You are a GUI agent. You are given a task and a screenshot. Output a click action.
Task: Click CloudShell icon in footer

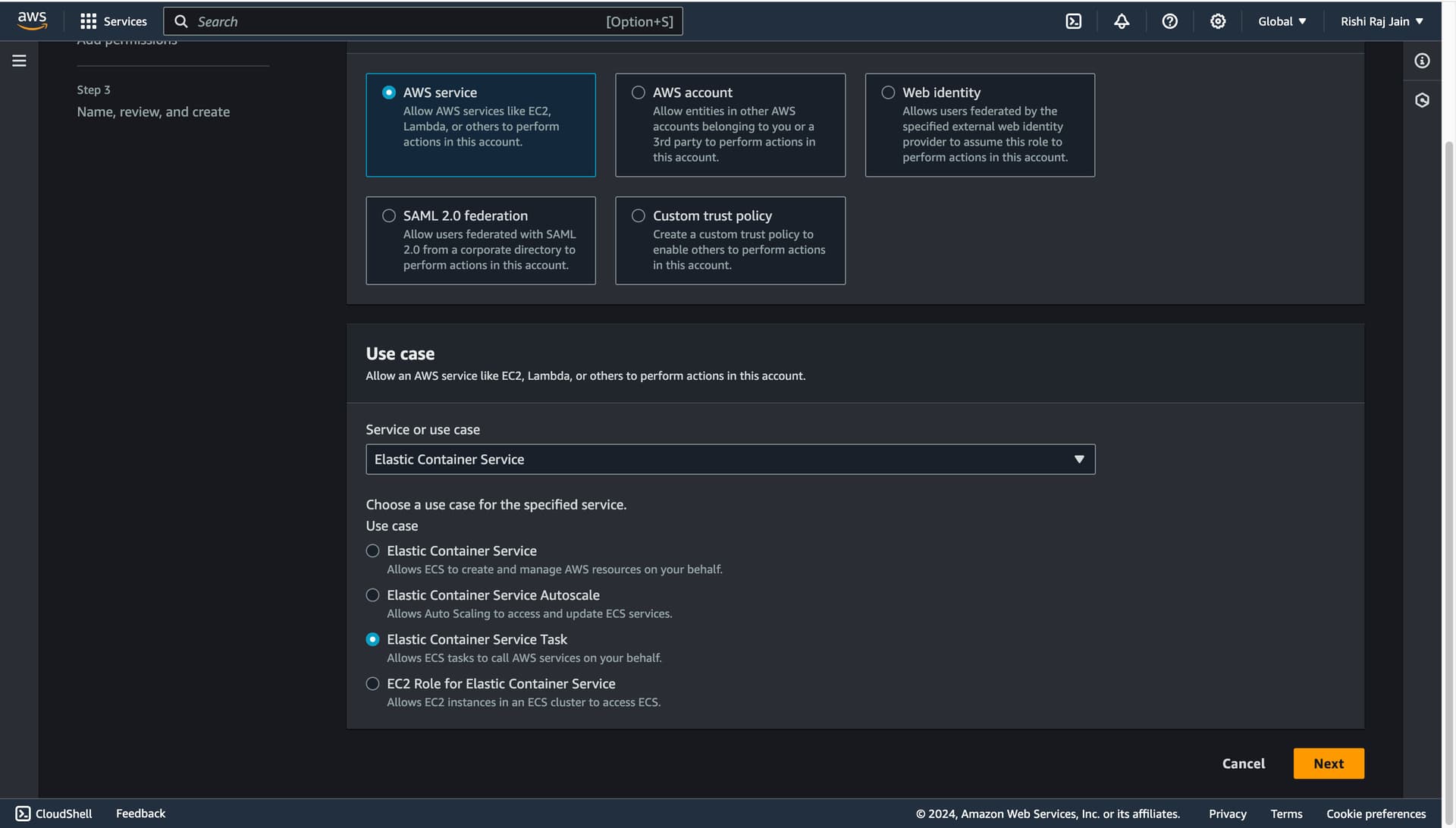[24, 814]
